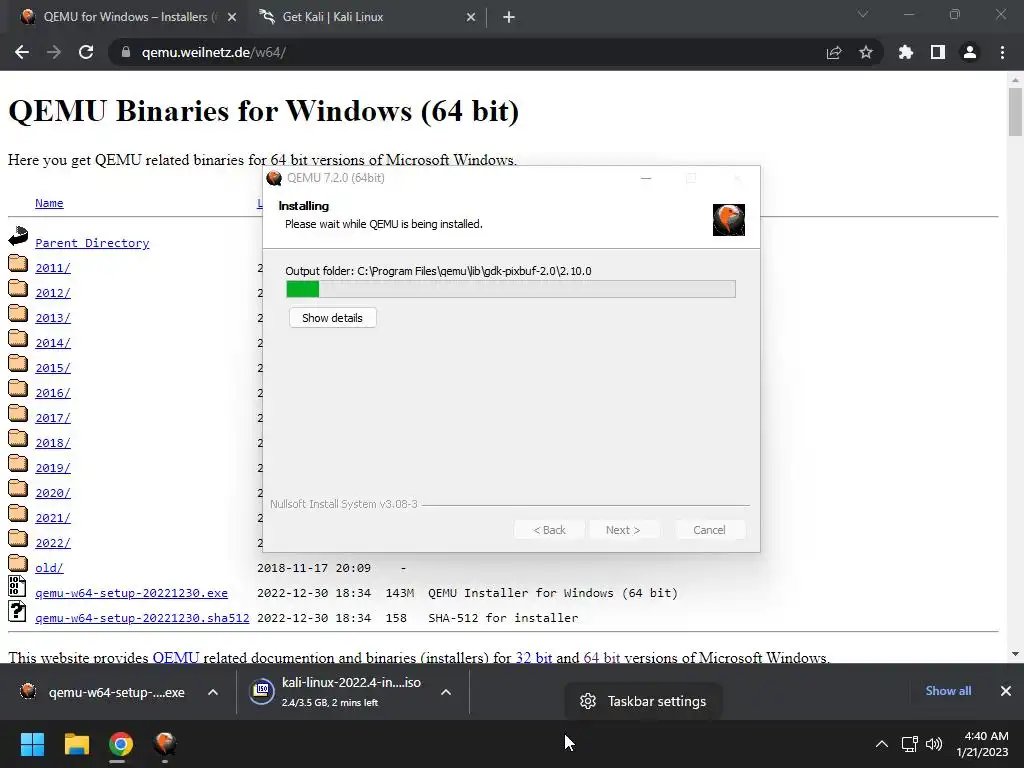Screen dimensions: 1024x768
Task: Download qemu-w64-setup-20221230.exe
Action: click(x=131, y=593)
